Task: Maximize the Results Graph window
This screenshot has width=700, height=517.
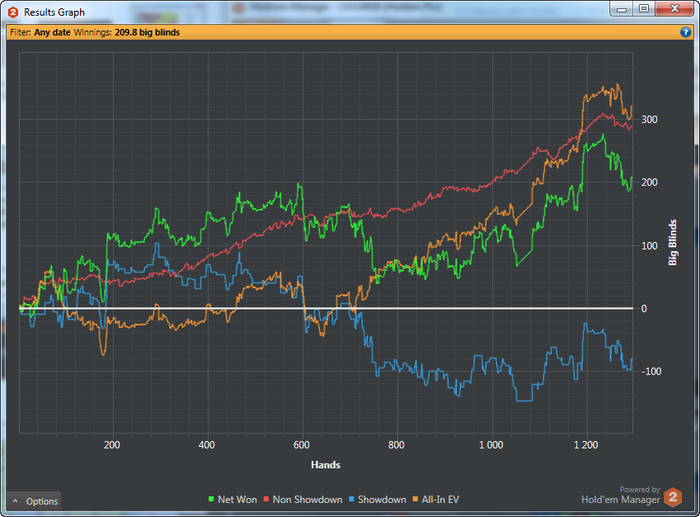Action: click(x=644, y=9)
